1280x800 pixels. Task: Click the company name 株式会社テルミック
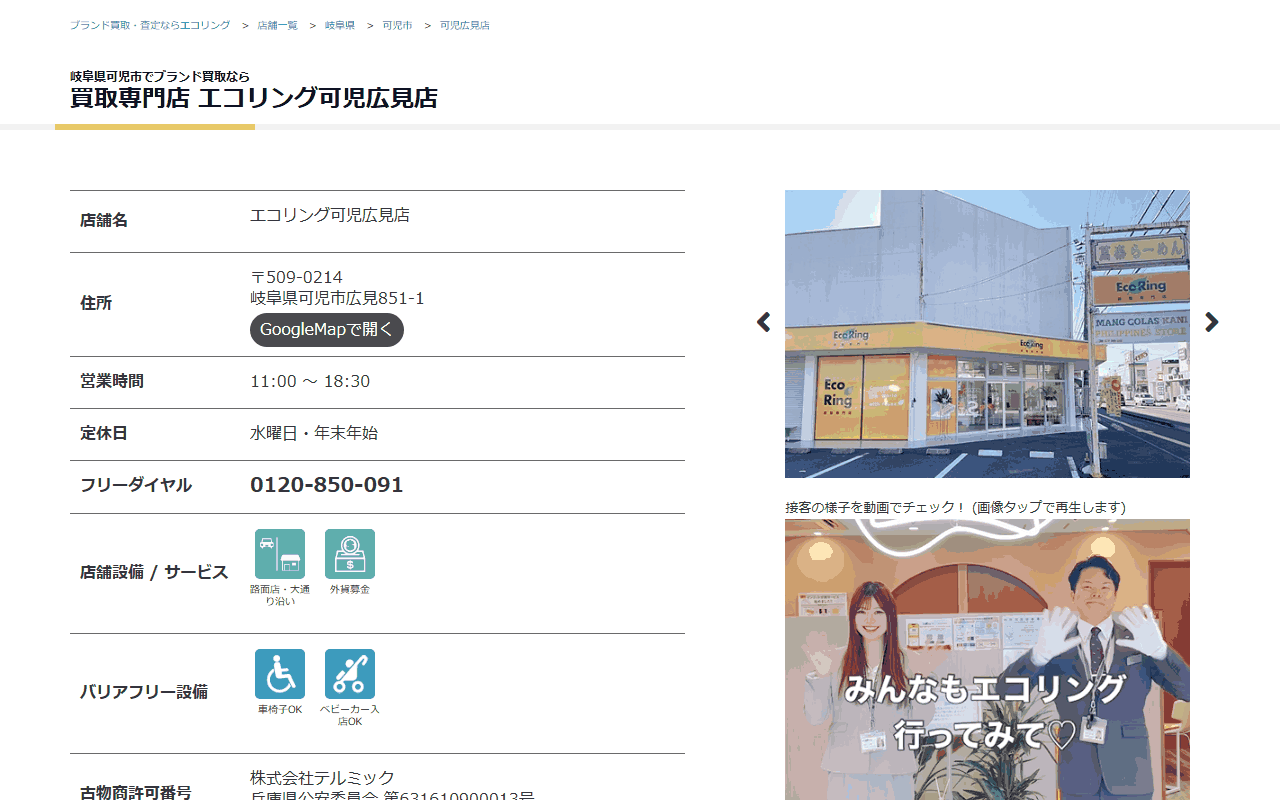point(322,778)
